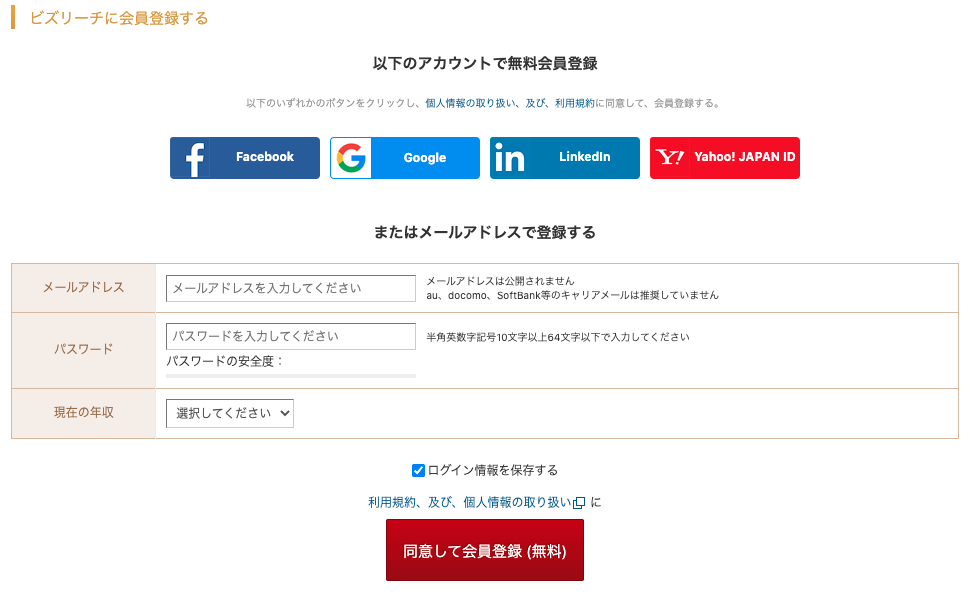Image resolution: width=978 pixels, height=603 pixels.
Task: Click the Facebook "f" logo icon
Action: pos(195,160)
